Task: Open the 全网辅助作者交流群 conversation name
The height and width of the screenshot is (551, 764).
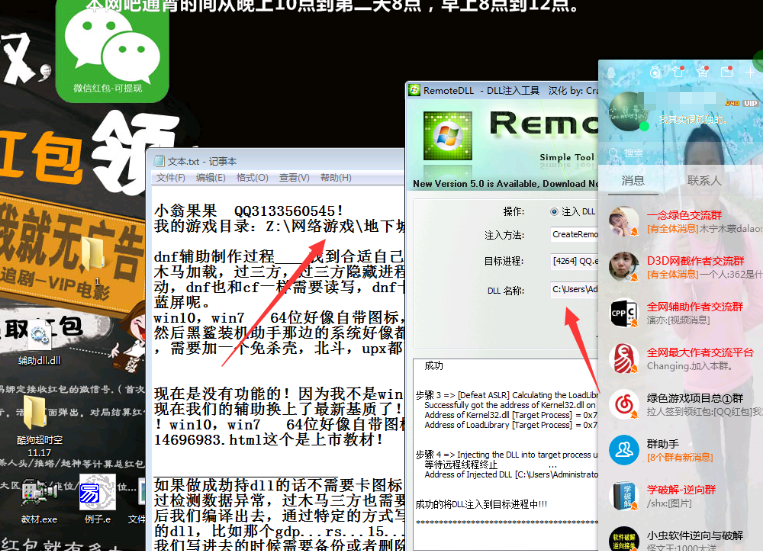Action: click(x=695, y=306)
